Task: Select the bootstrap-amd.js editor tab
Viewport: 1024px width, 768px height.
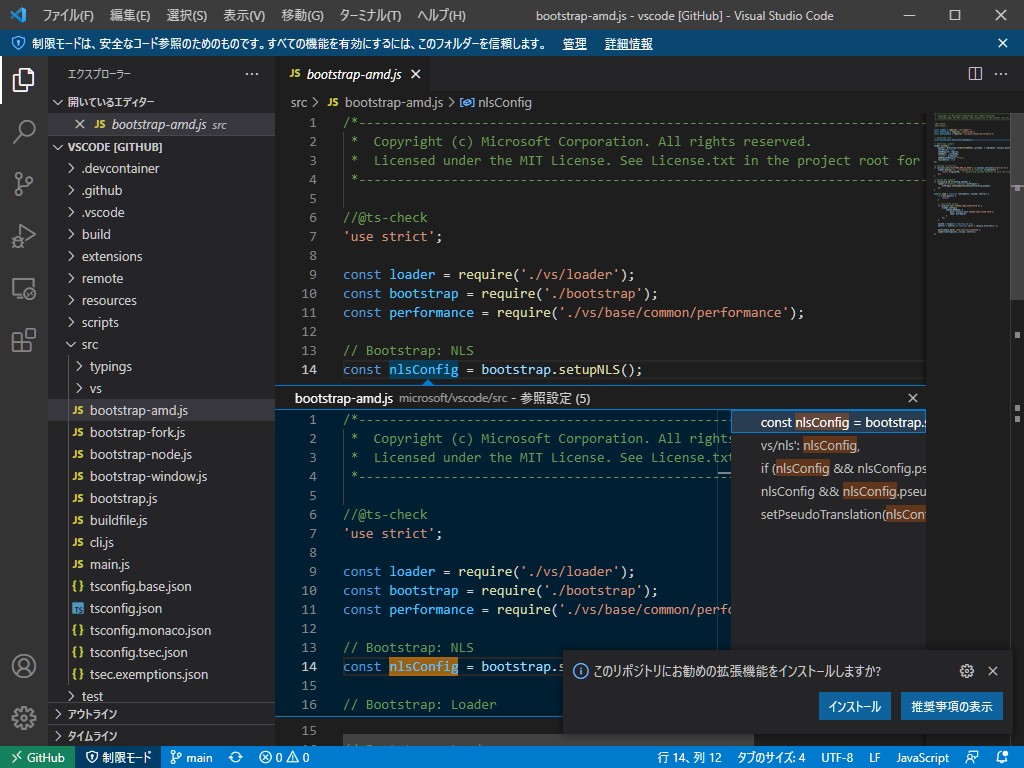Action: tap(353, 74)
